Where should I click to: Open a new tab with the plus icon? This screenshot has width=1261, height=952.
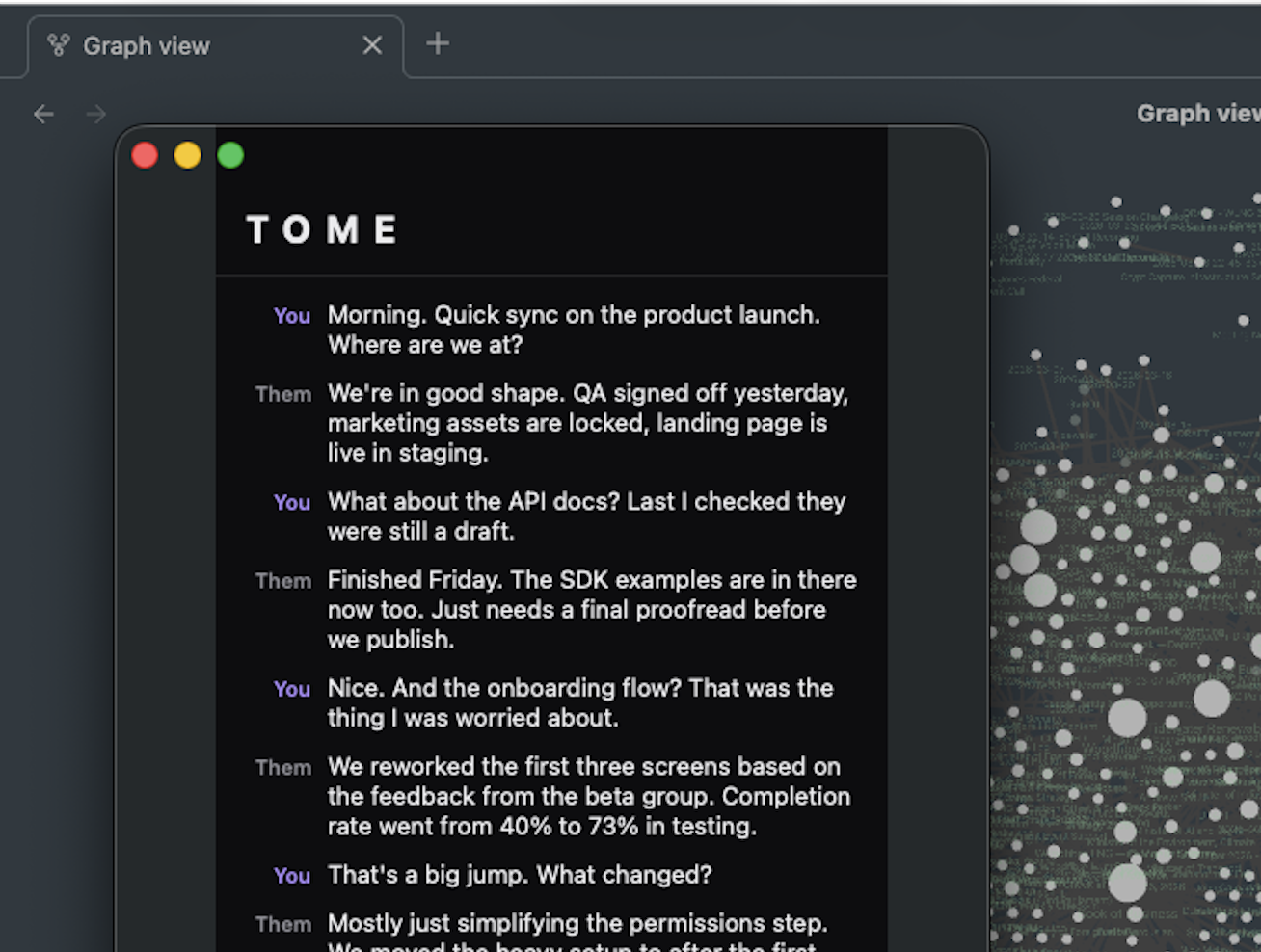[439, 42]
